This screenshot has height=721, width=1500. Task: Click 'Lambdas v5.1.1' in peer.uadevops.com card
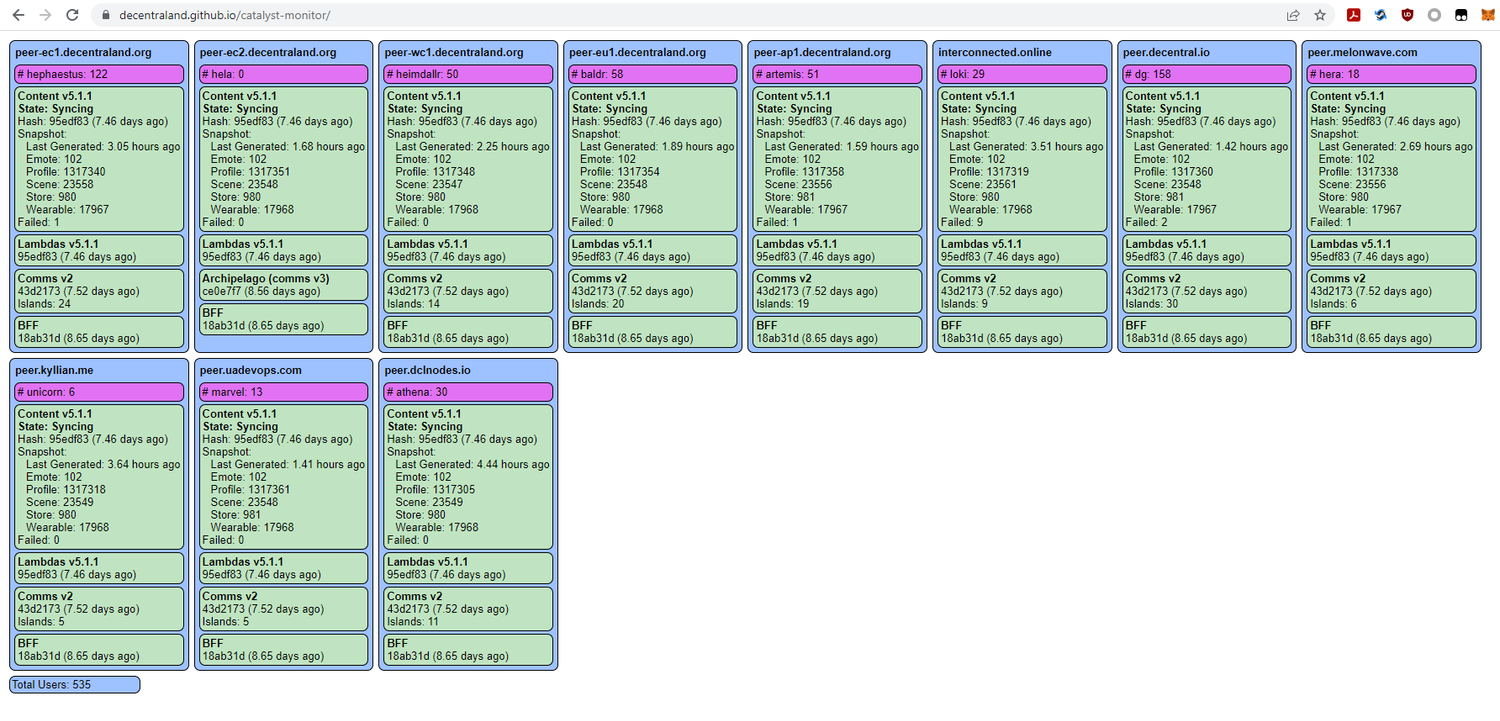click(x=242, y=562)
